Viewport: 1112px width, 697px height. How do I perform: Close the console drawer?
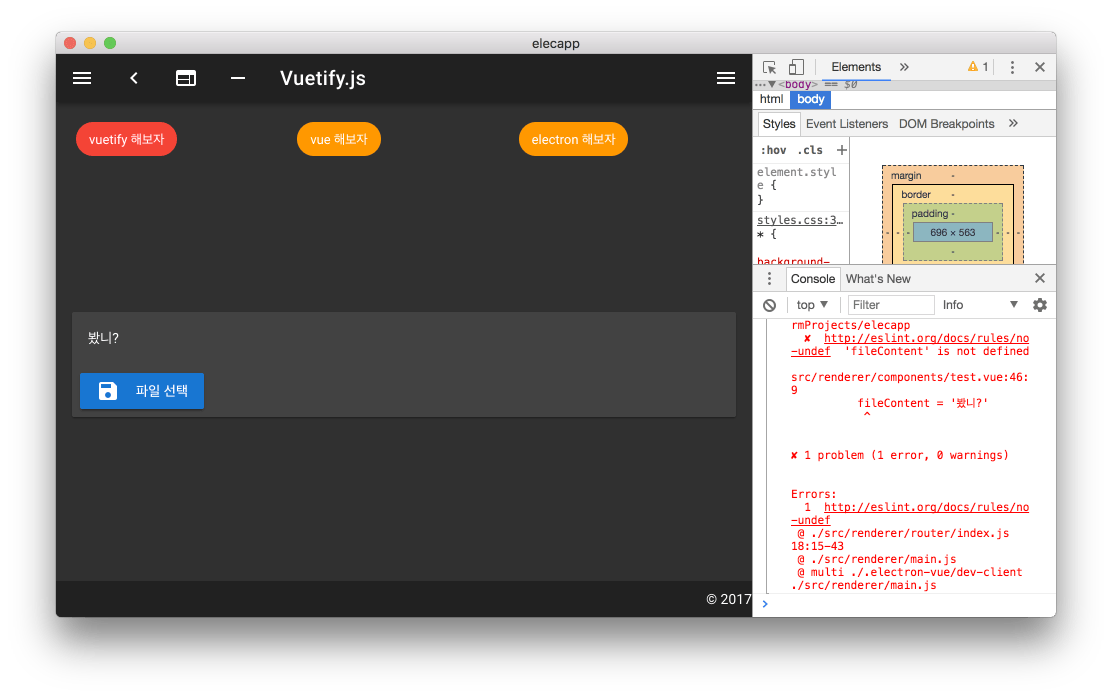(1040, 278)
